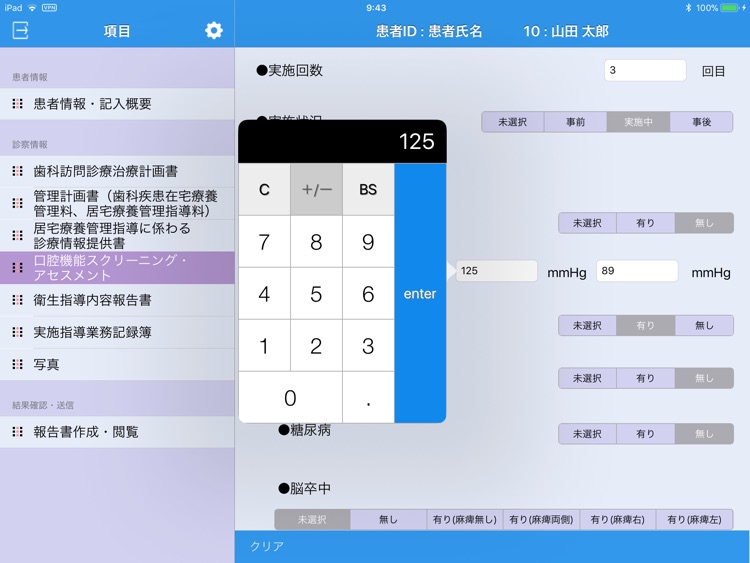Select 有り(麻痺両側) for 脳卒中
The image size is (750, 563).
[x=541, y=519]
